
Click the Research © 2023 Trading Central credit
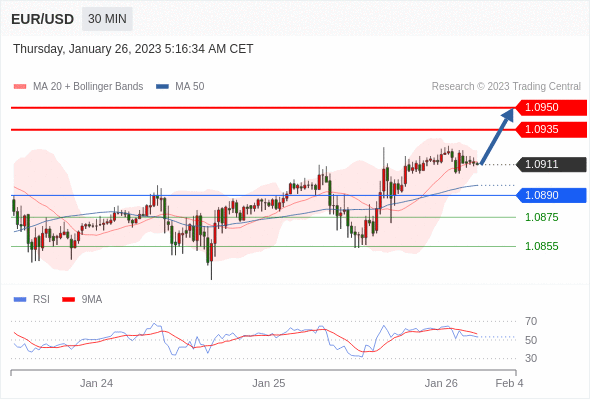click(506, 87)
